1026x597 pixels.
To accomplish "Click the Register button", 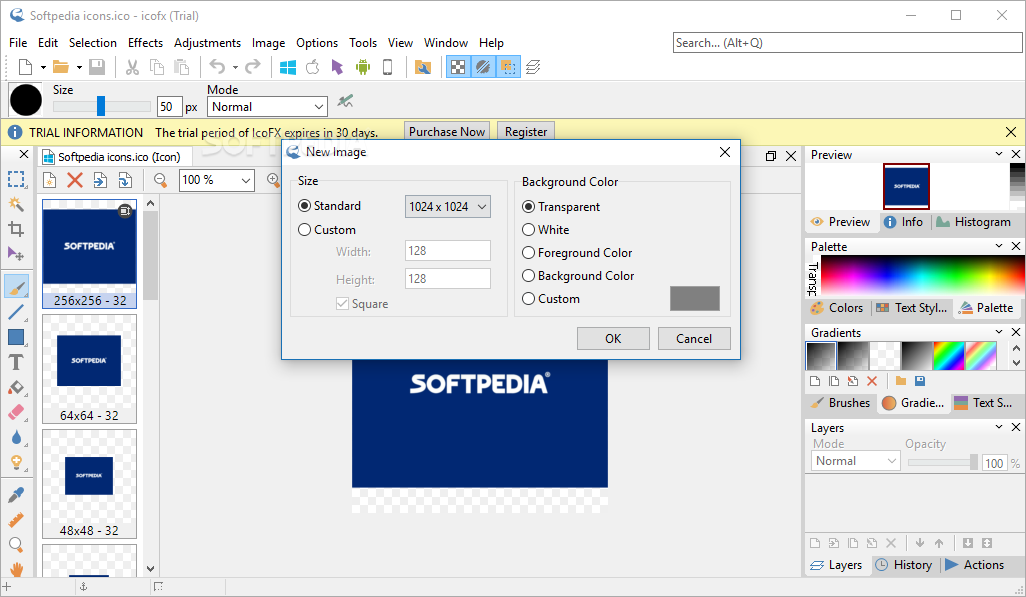I will [x=526, y=132].
